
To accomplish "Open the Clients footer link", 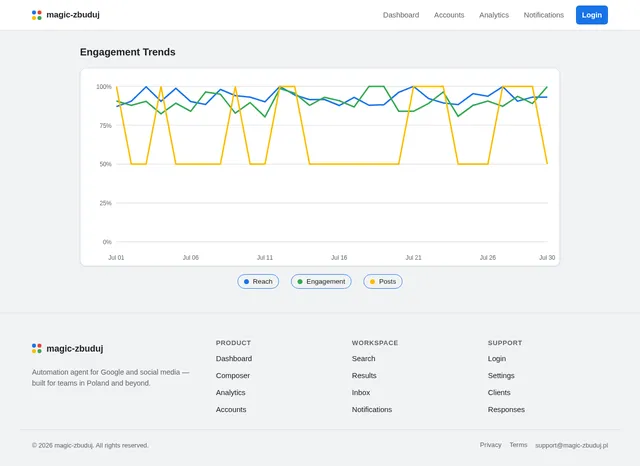I will click(499, 393).
